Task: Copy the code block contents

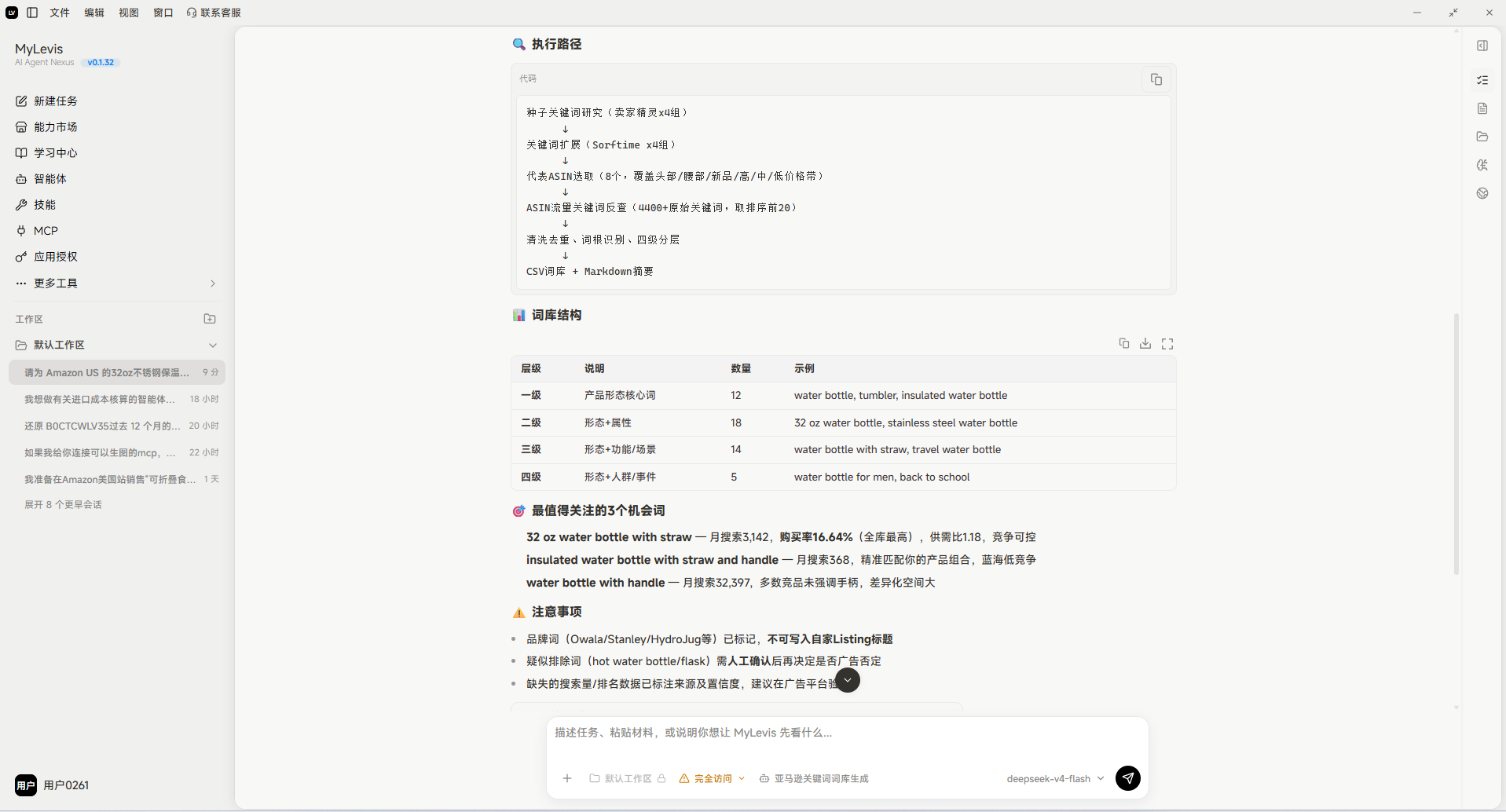Action: tap(1156, 79)
